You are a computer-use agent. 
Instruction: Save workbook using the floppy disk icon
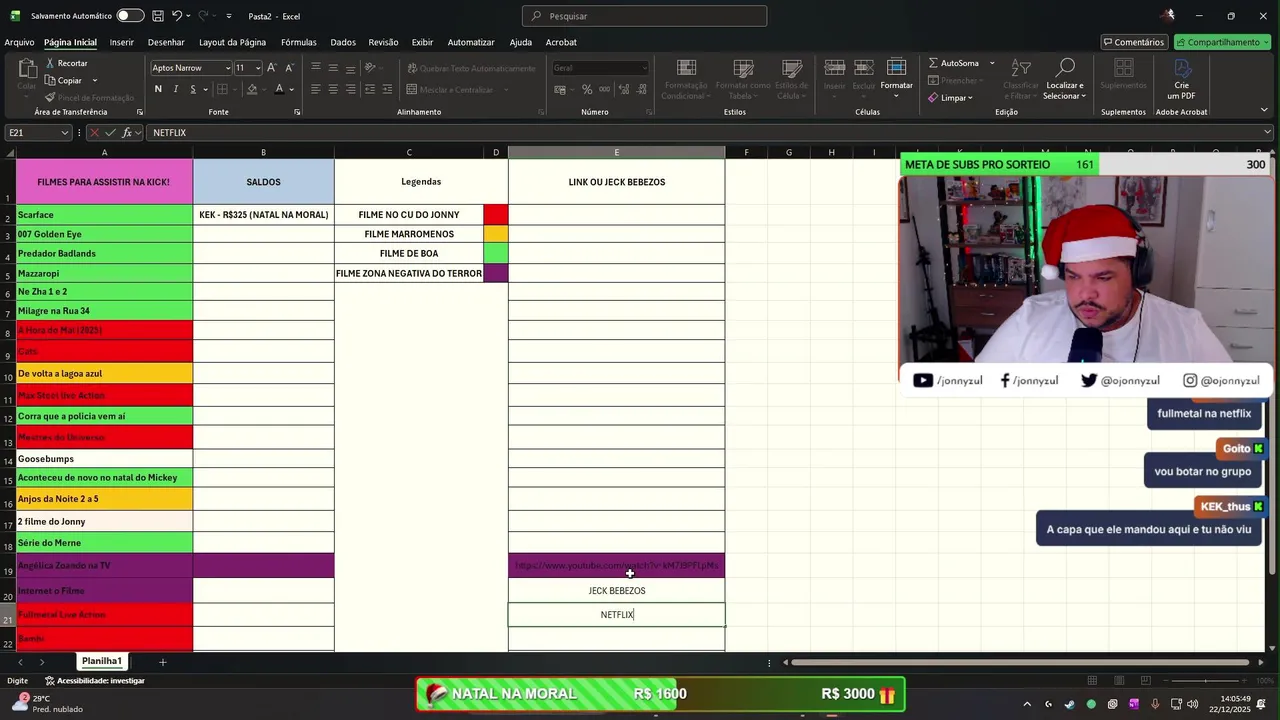click(x=158, y=16)
